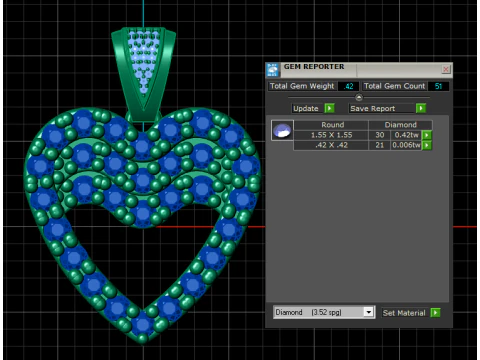
Task: Click the green arrow next to Set Material
Action: [x=435, y=313]
